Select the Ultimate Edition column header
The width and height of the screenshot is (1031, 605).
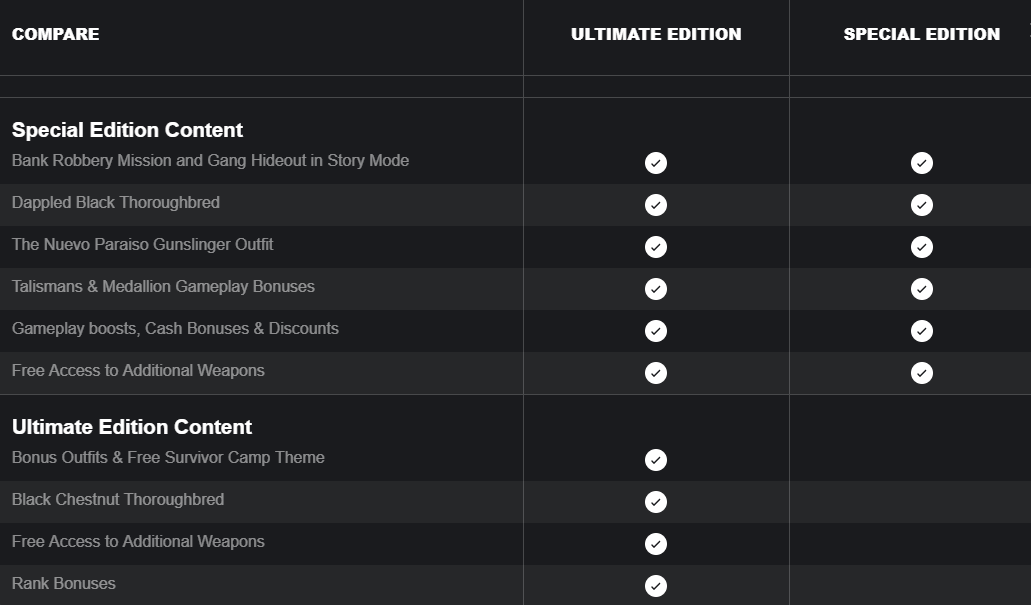point(656,34)
